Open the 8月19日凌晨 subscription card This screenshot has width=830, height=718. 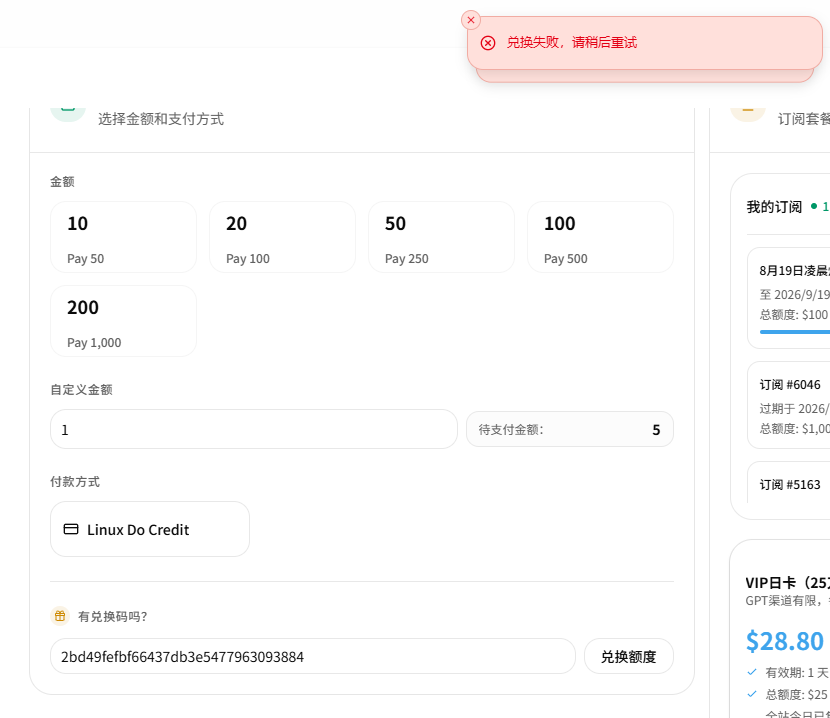pos(789,298)
